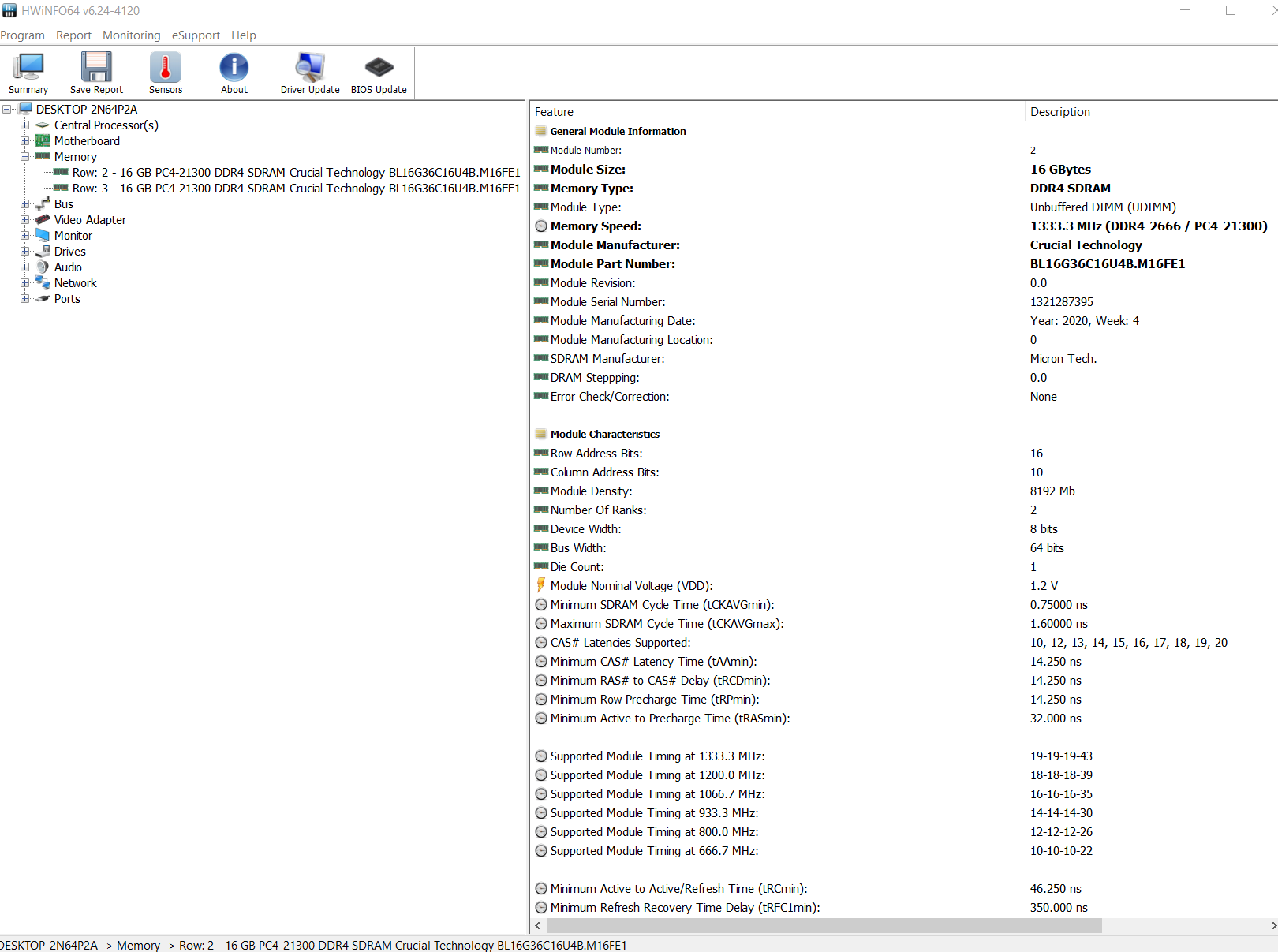Image resolution: width=1278 pixels, height=952 pixels.
Task: Open the Program menu
Action: click(x=22, y=35)
